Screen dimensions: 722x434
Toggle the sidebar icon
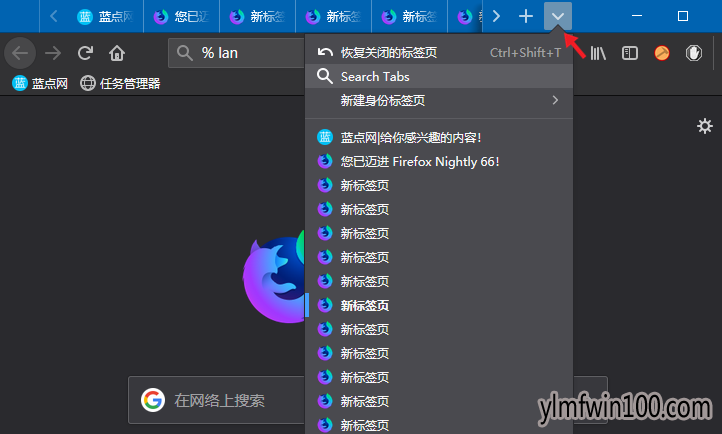pos(629,53)
